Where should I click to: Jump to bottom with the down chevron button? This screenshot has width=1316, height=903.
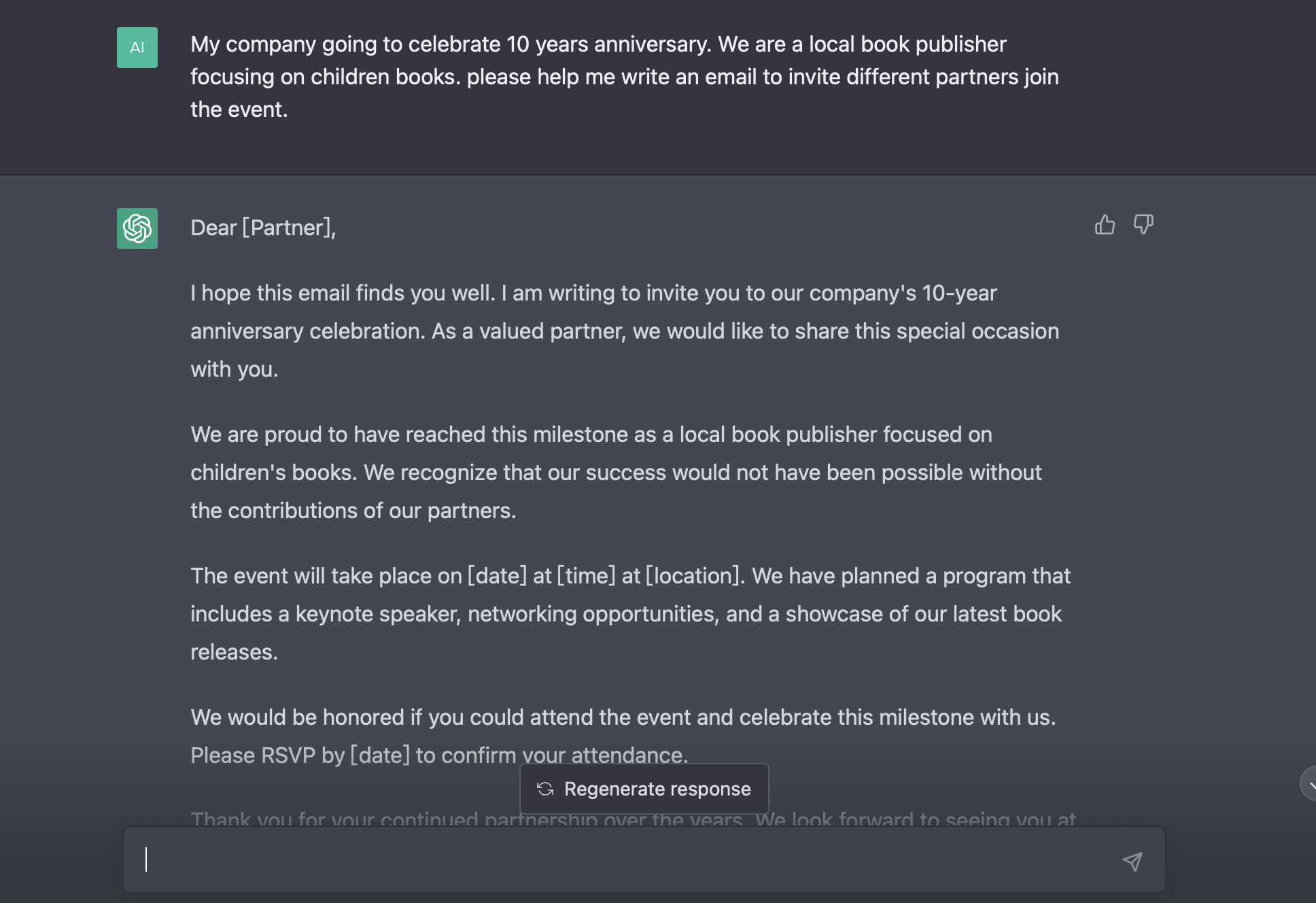(x=1309, y=784)
